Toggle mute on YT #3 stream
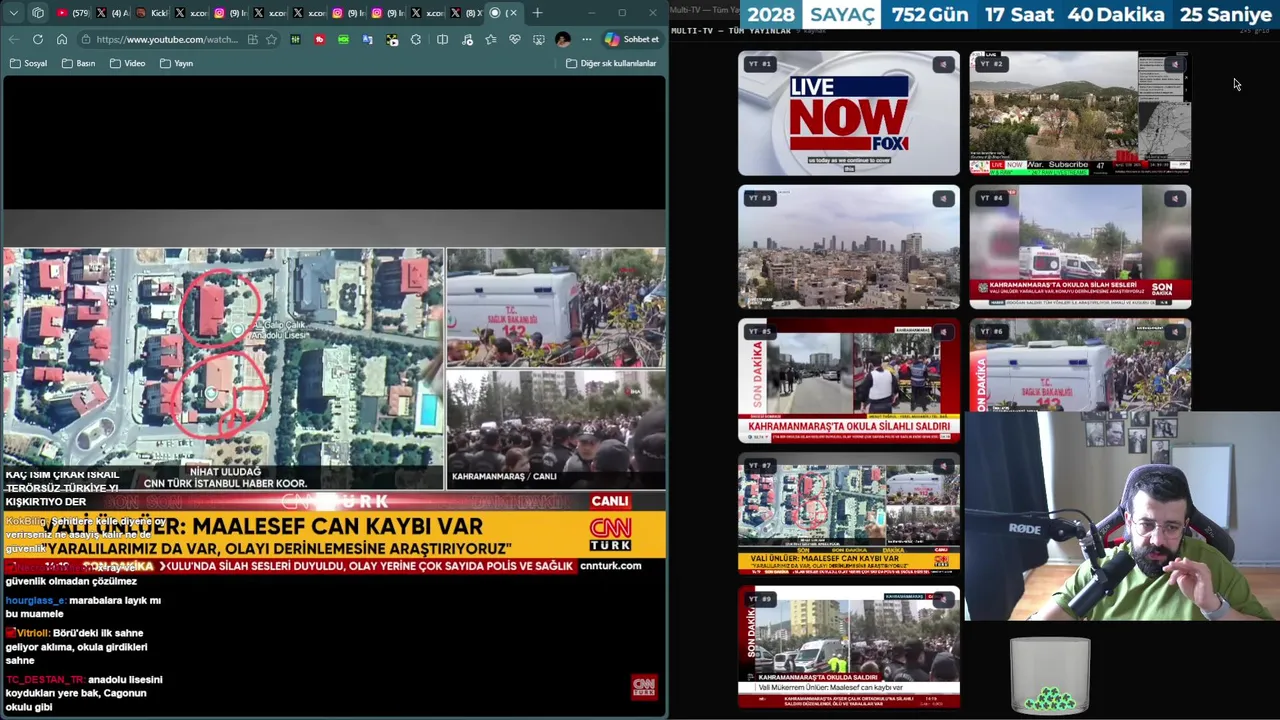The height and width of the screenshot is (720, 1280). point(943,199)
